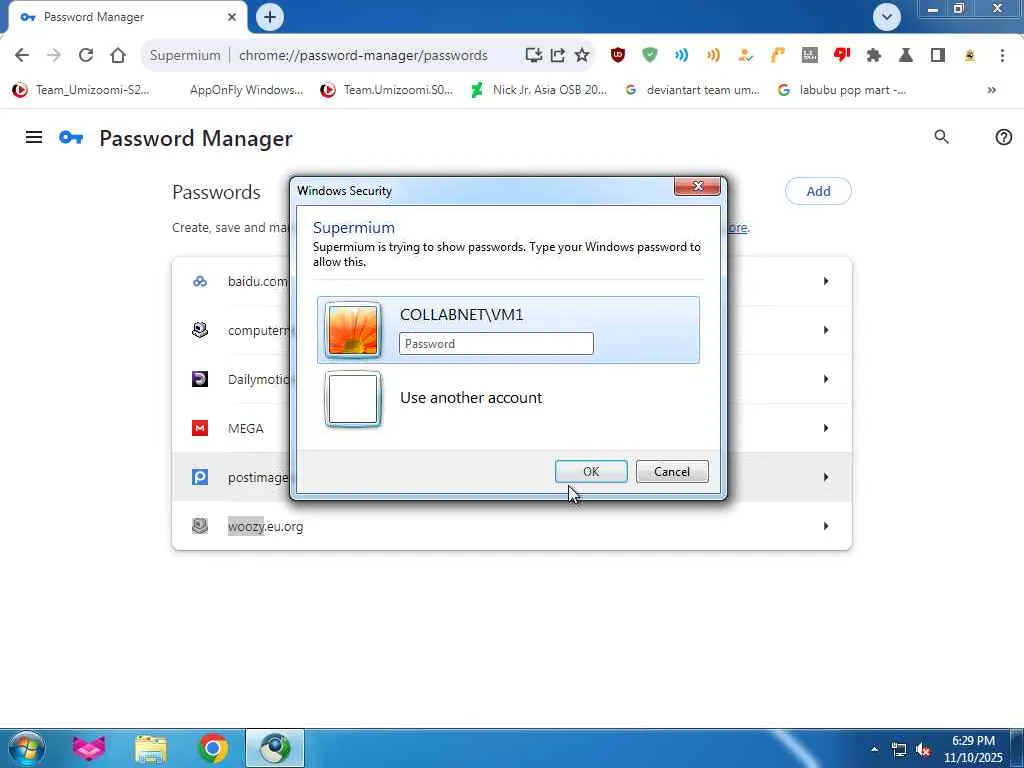Image resolution: width=1024 pixels, height=768 pixels.
Task: Toggle the side panel icon
Action: (938, 56)
